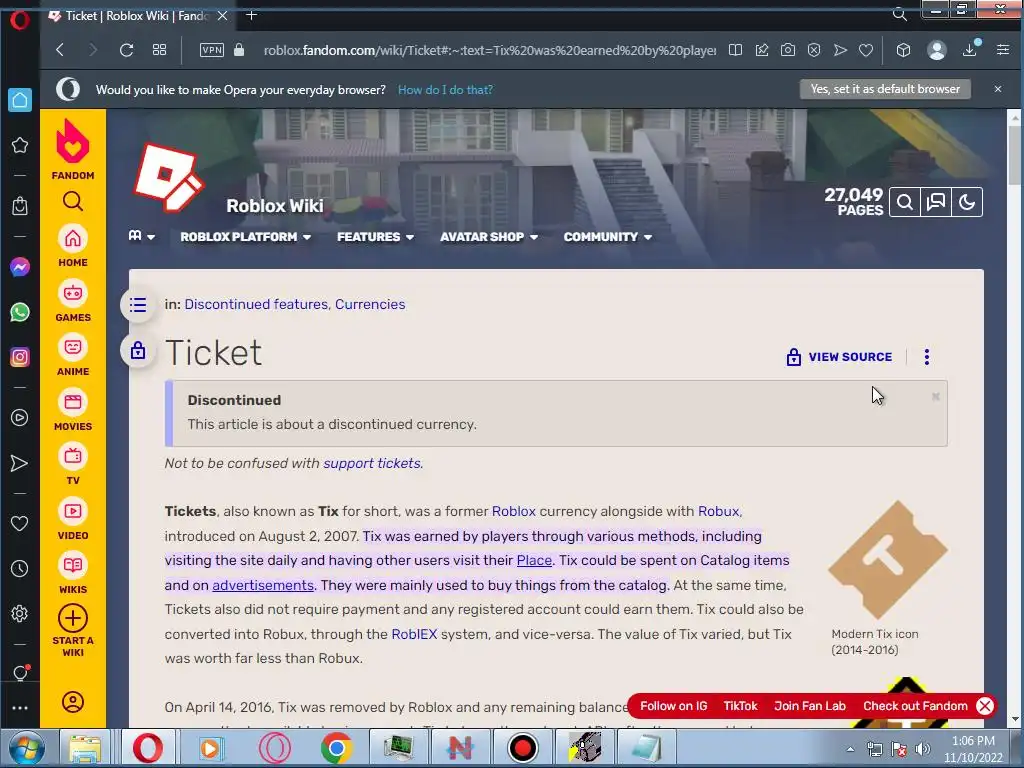Open the downloads panel
This screenshot has width=1024, height=768.
[970, 49]
